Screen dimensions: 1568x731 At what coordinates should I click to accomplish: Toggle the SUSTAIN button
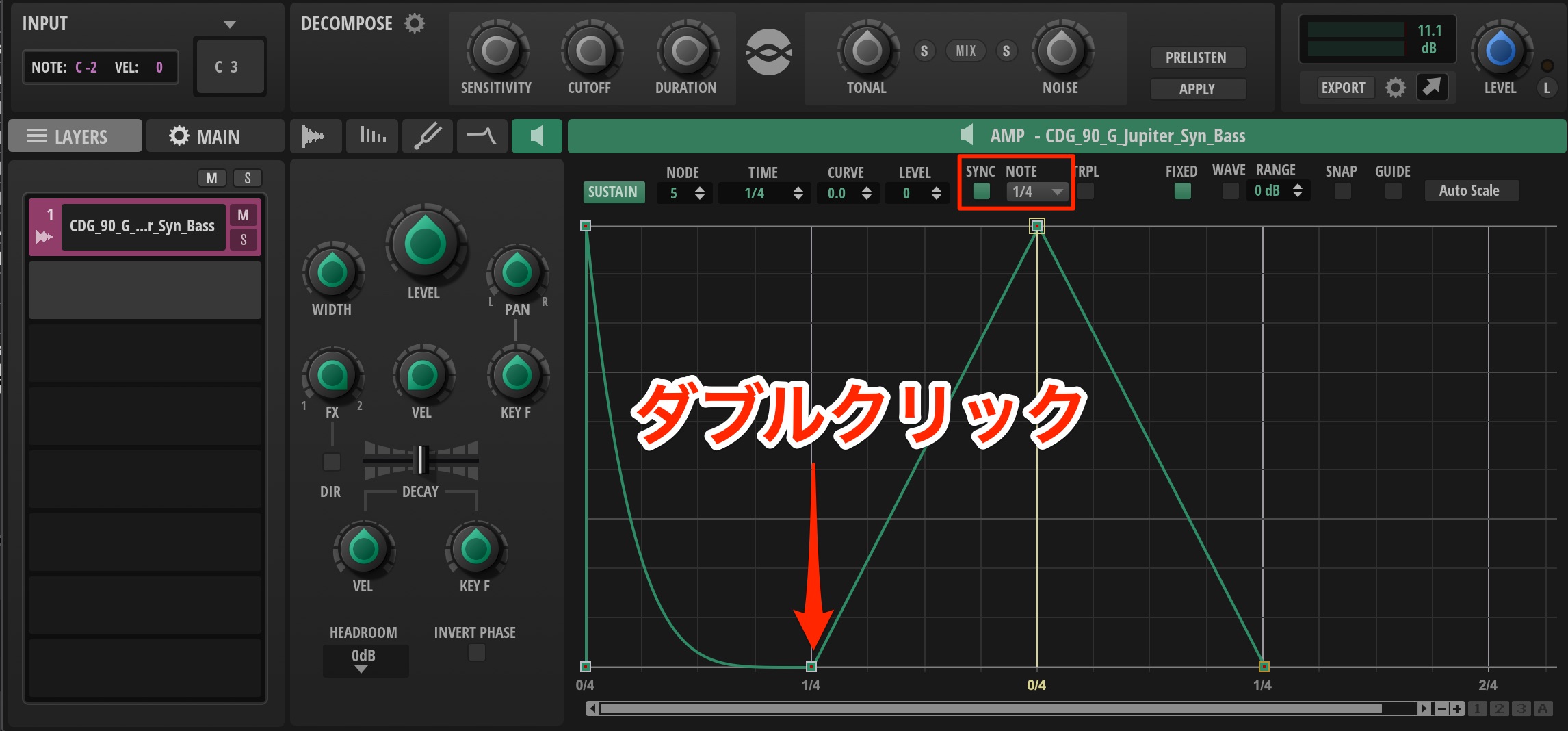(x=613, y=192)
